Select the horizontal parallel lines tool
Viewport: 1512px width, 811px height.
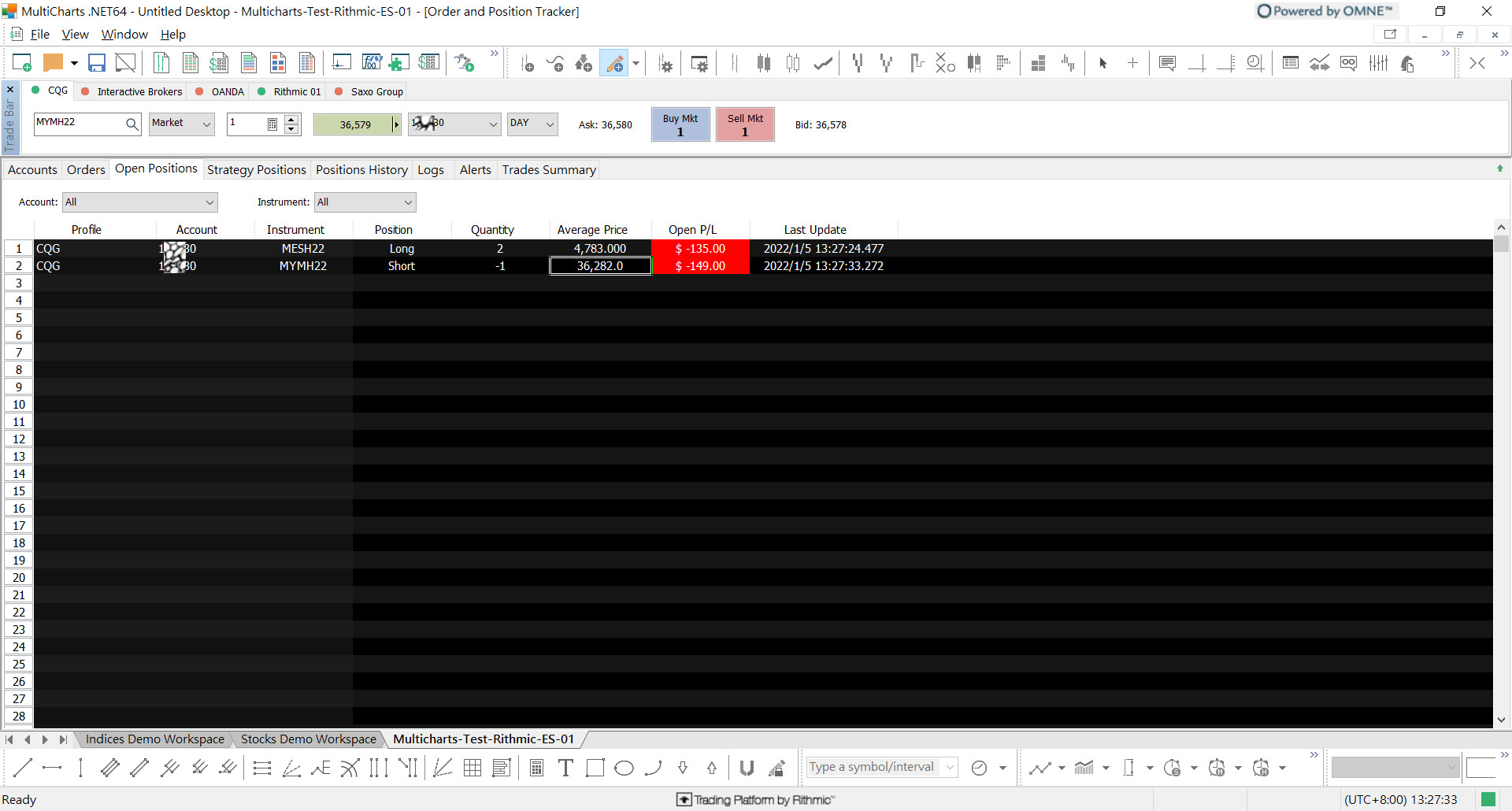(x=262, y=768)
